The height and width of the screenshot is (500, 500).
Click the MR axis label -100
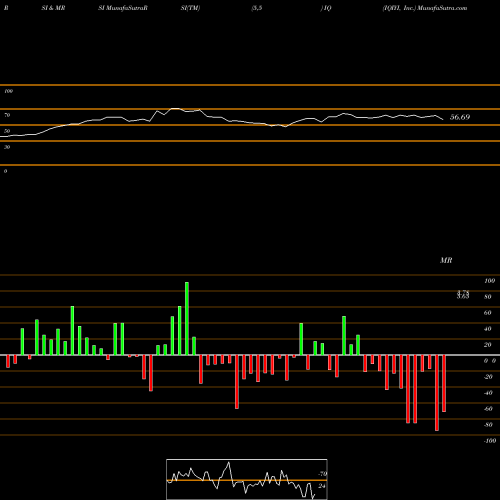point(490,441)
